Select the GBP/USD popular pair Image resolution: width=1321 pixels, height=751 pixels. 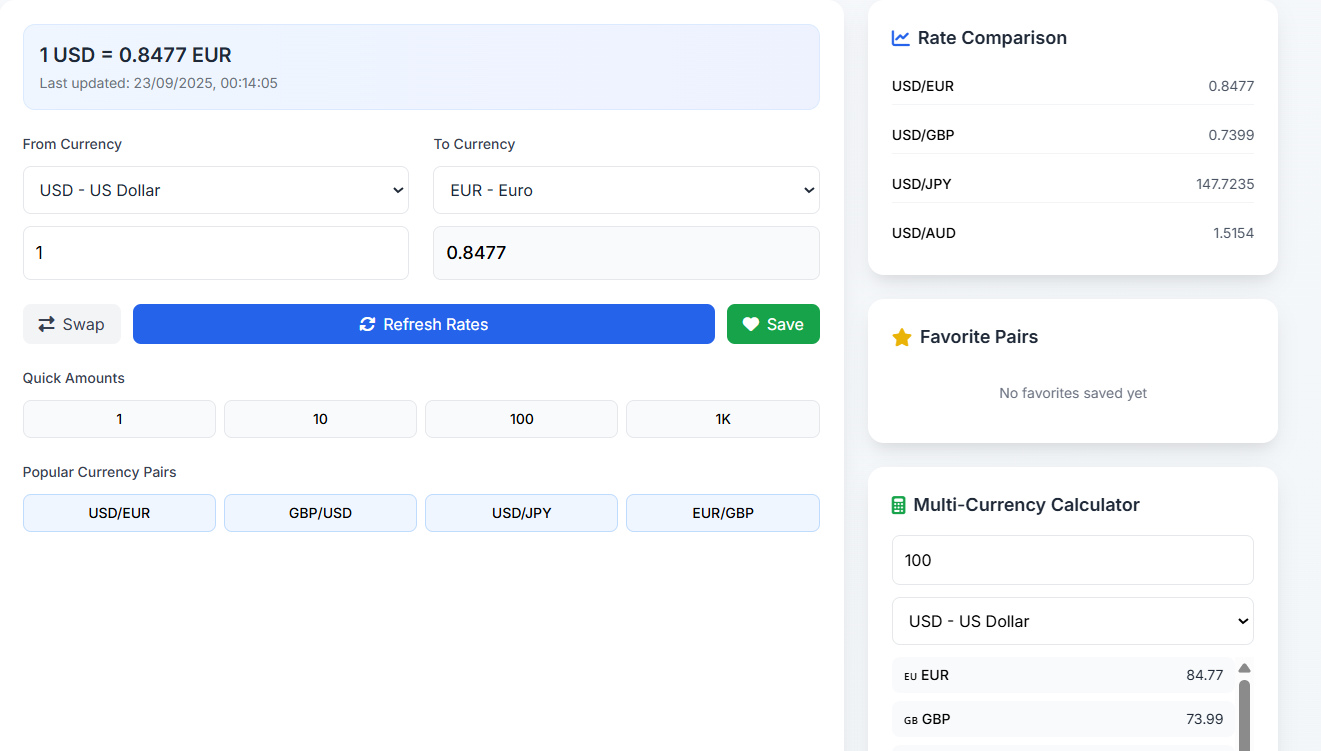click(x=320, y=513)
